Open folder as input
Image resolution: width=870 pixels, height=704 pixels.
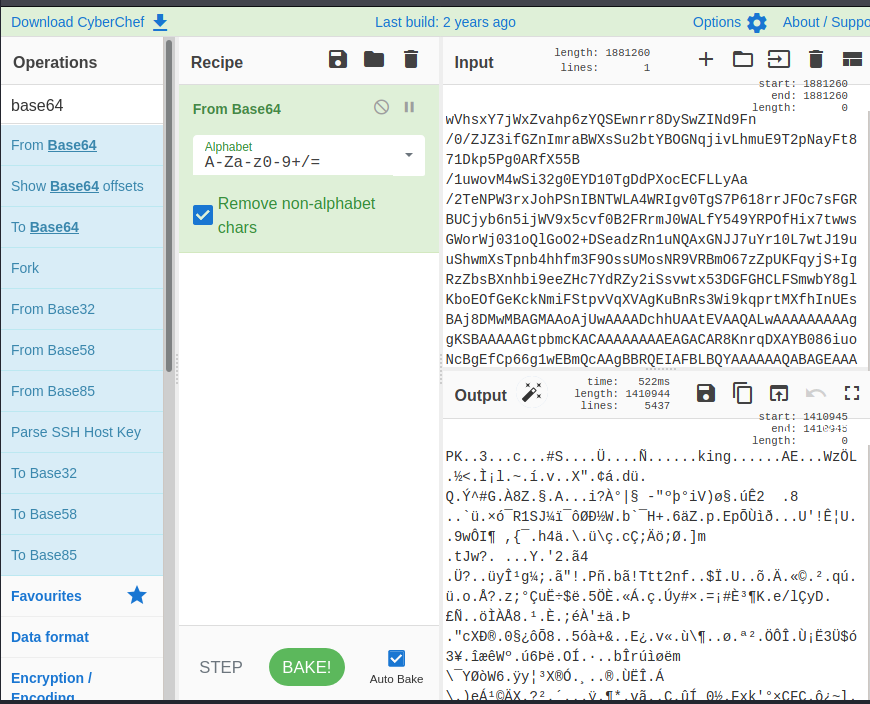point(742,59)
